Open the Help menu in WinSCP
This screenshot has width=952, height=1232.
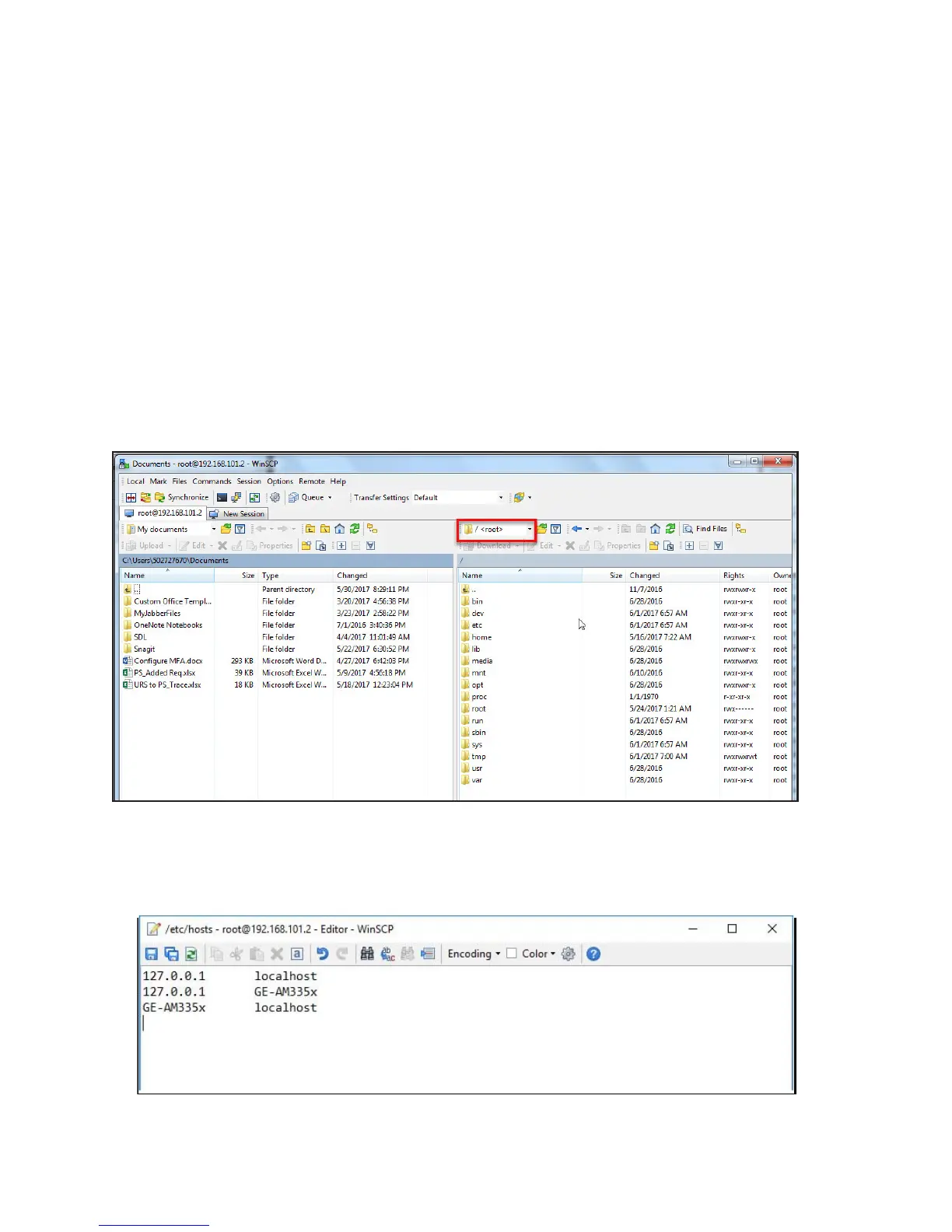coord(338,481)
